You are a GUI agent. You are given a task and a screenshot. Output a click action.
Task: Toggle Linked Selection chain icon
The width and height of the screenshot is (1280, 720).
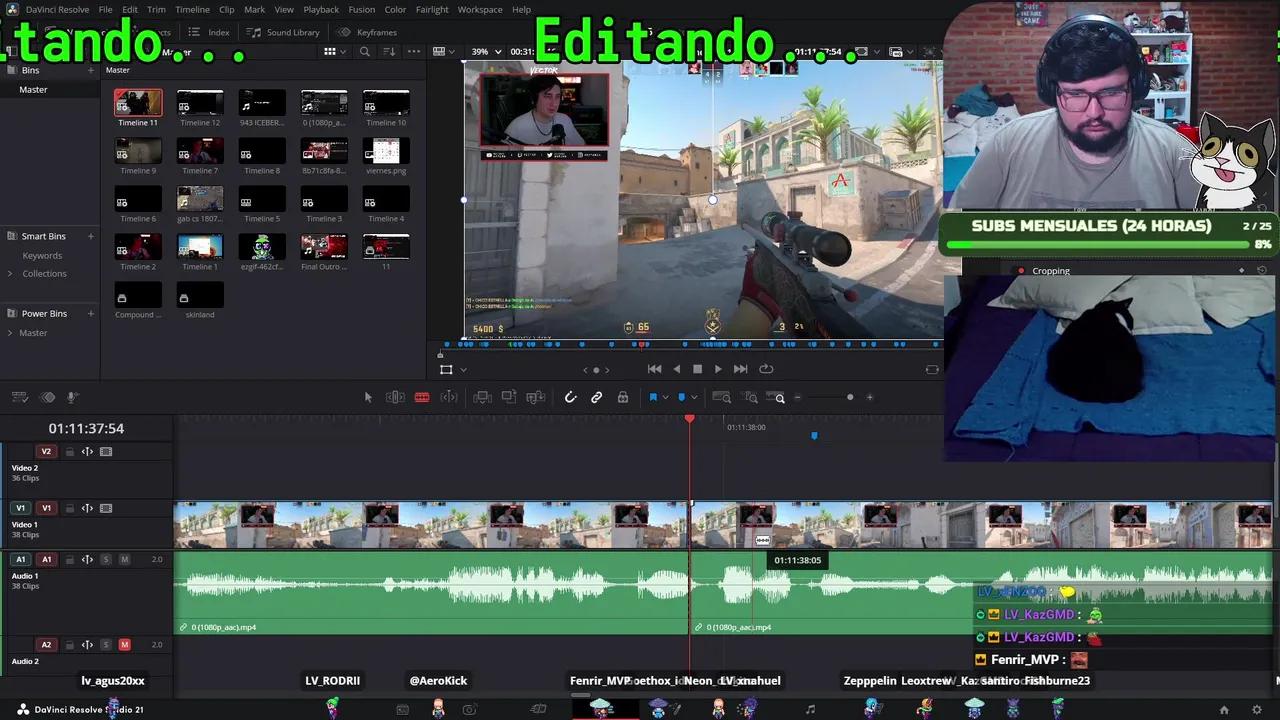click(x=597, y=397)
